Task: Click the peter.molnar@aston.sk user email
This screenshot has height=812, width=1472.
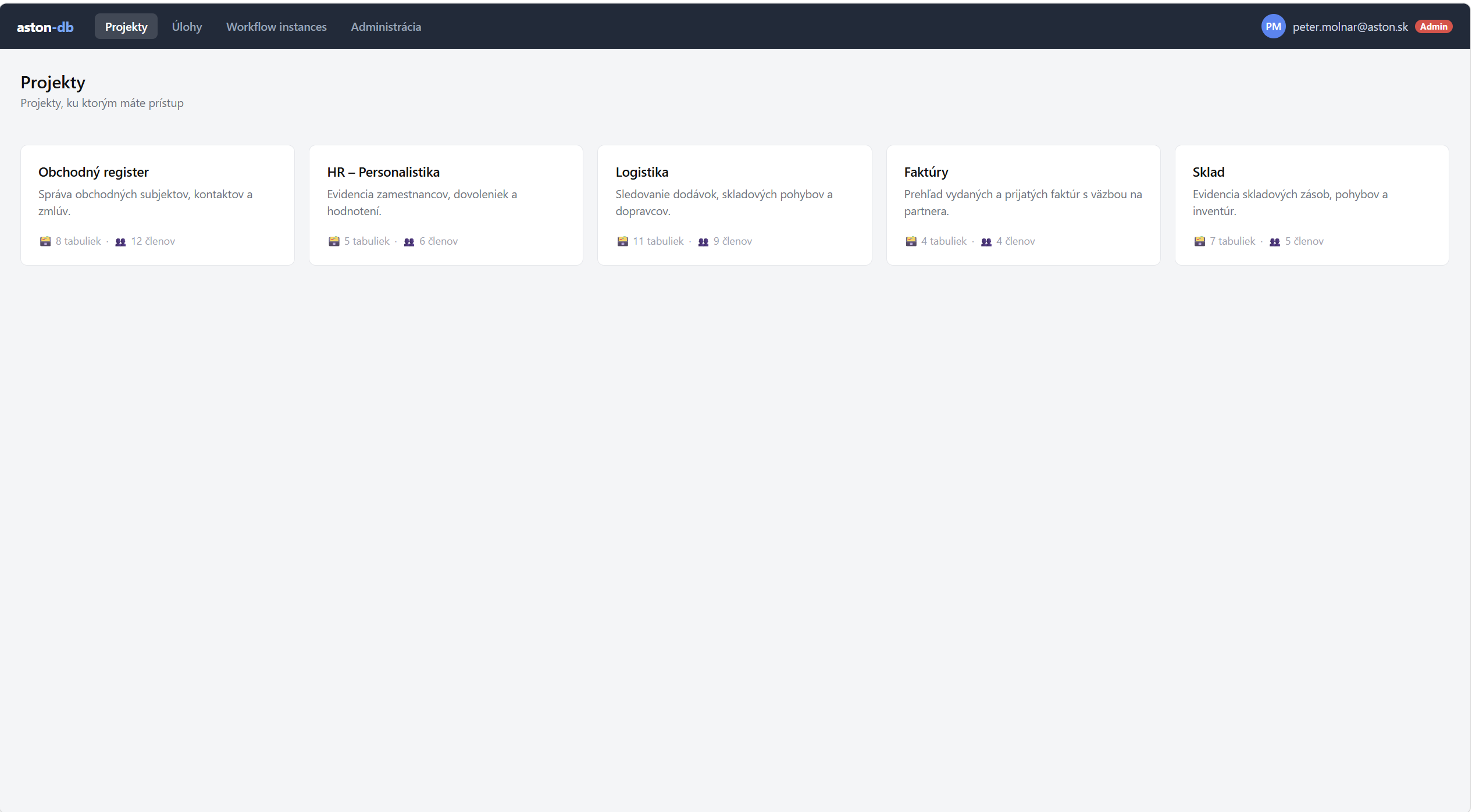Action: coord(1350,27)
